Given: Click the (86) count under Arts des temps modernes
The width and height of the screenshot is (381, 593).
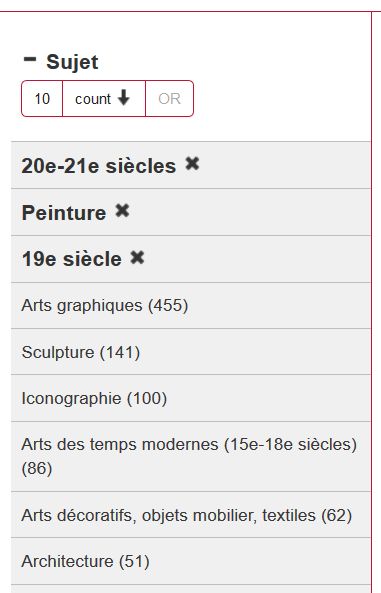Looking at the screenshot, I should tap(37, 469).
